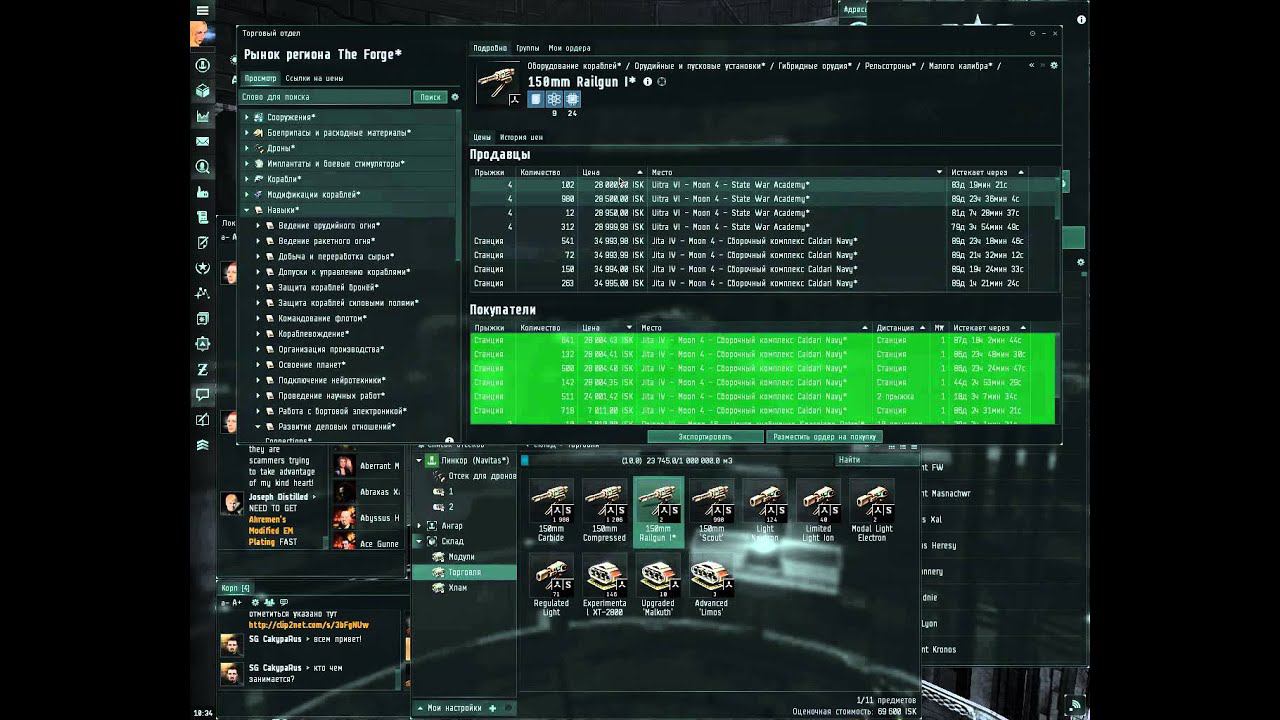Sort sellers by Цена column header

pos(613,172)
